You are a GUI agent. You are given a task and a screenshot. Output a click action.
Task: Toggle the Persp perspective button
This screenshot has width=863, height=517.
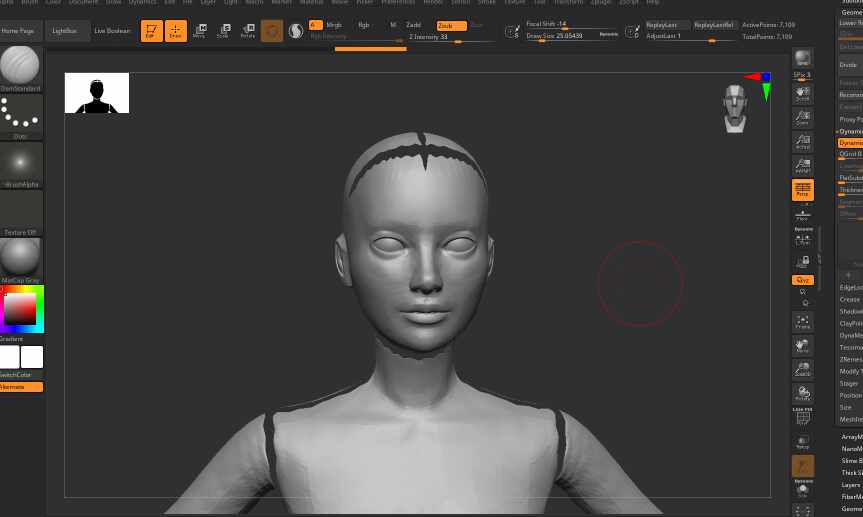[x=802, y=188]
